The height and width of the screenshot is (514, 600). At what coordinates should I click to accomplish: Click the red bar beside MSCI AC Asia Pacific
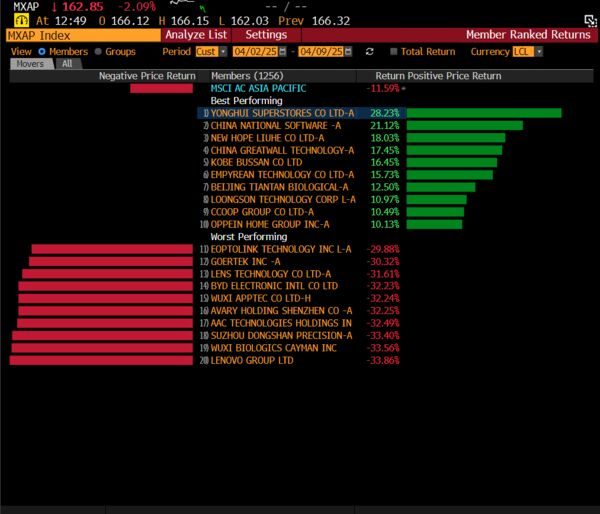coord(161,88)
